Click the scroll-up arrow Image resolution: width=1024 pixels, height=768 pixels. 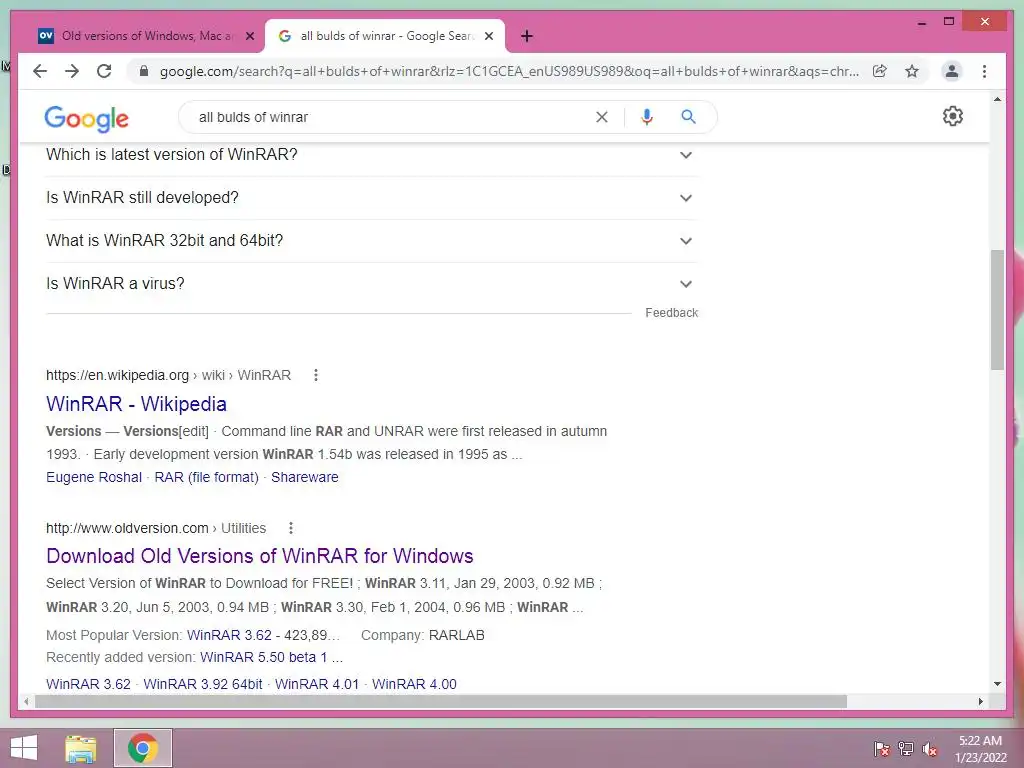(x=997, y=99)
